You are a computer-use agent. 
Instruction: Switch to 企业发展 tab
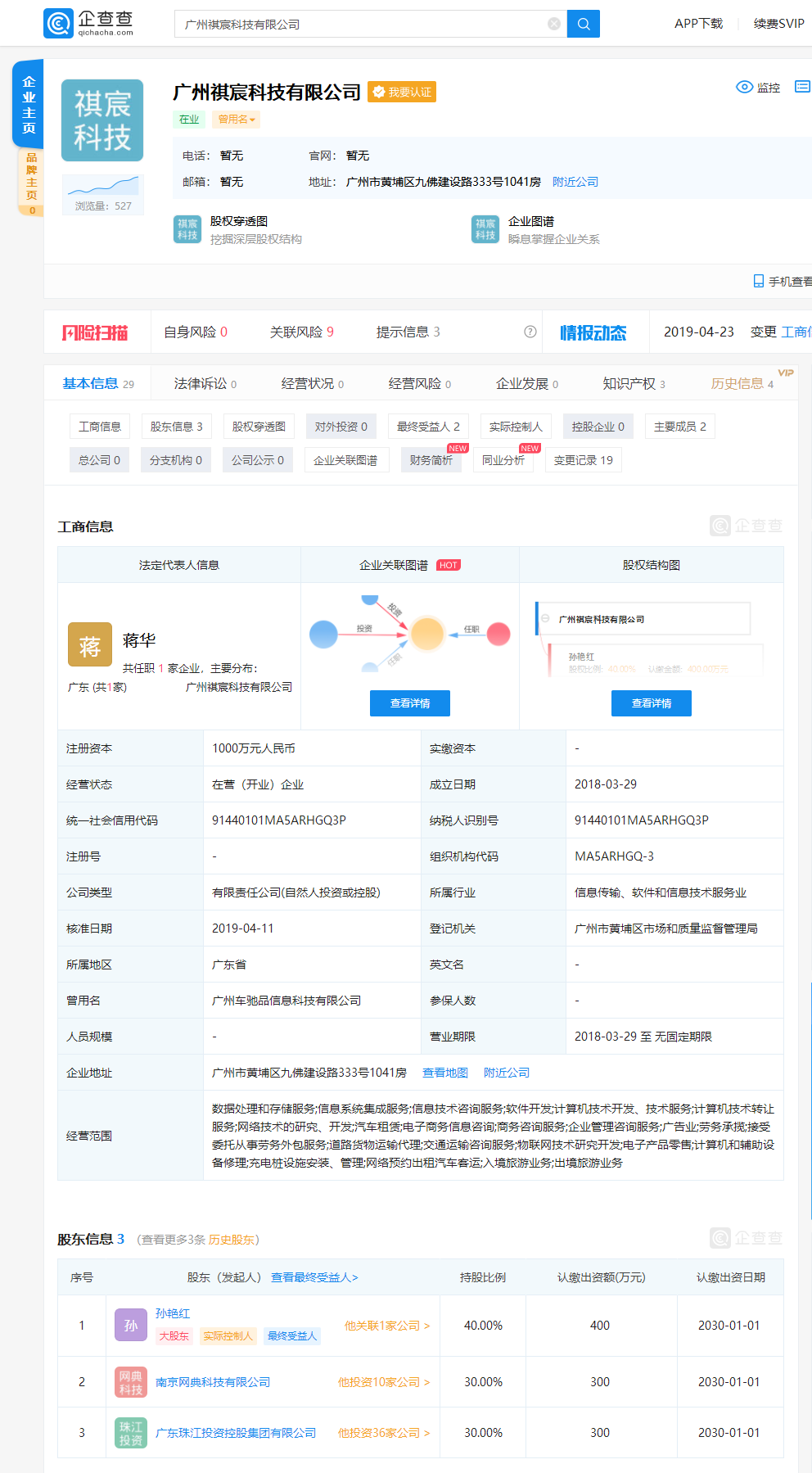[x=527, y=383]
